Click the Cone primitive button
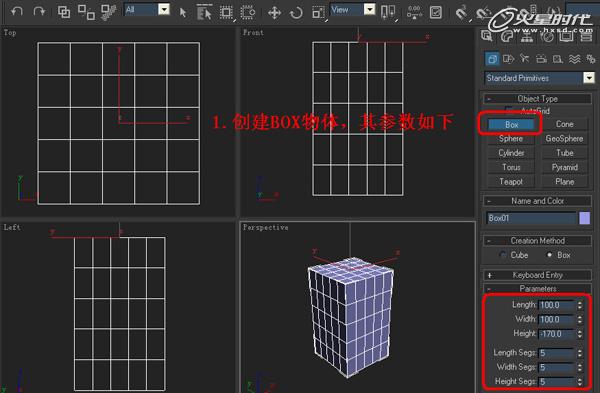 pos(564,124)
